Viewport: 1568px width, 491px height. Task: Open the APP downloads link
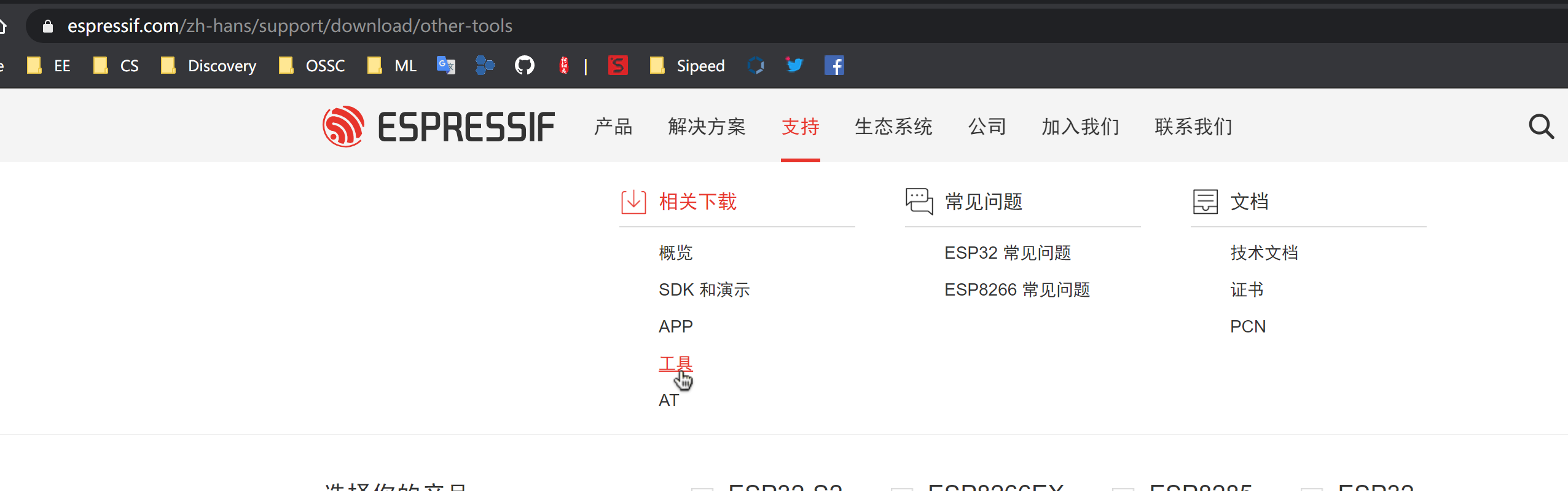pyautogui.click(x=676, y=326)
